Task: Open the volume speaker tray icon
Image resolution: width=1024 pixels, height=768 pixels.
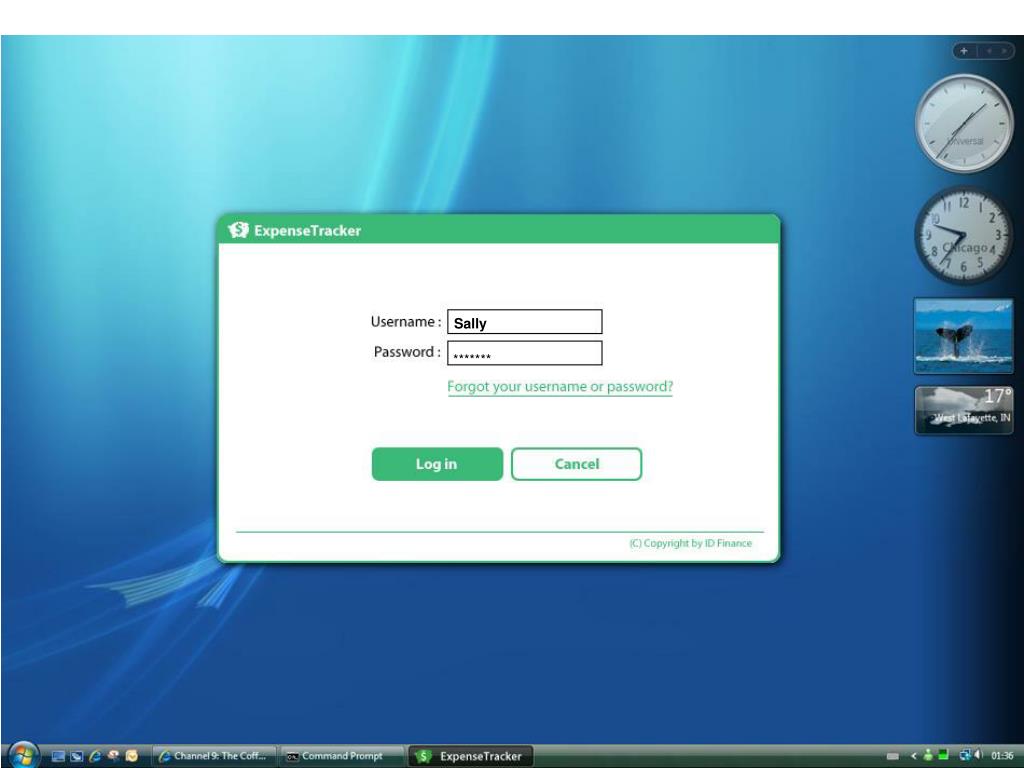Action: [978, 755]
